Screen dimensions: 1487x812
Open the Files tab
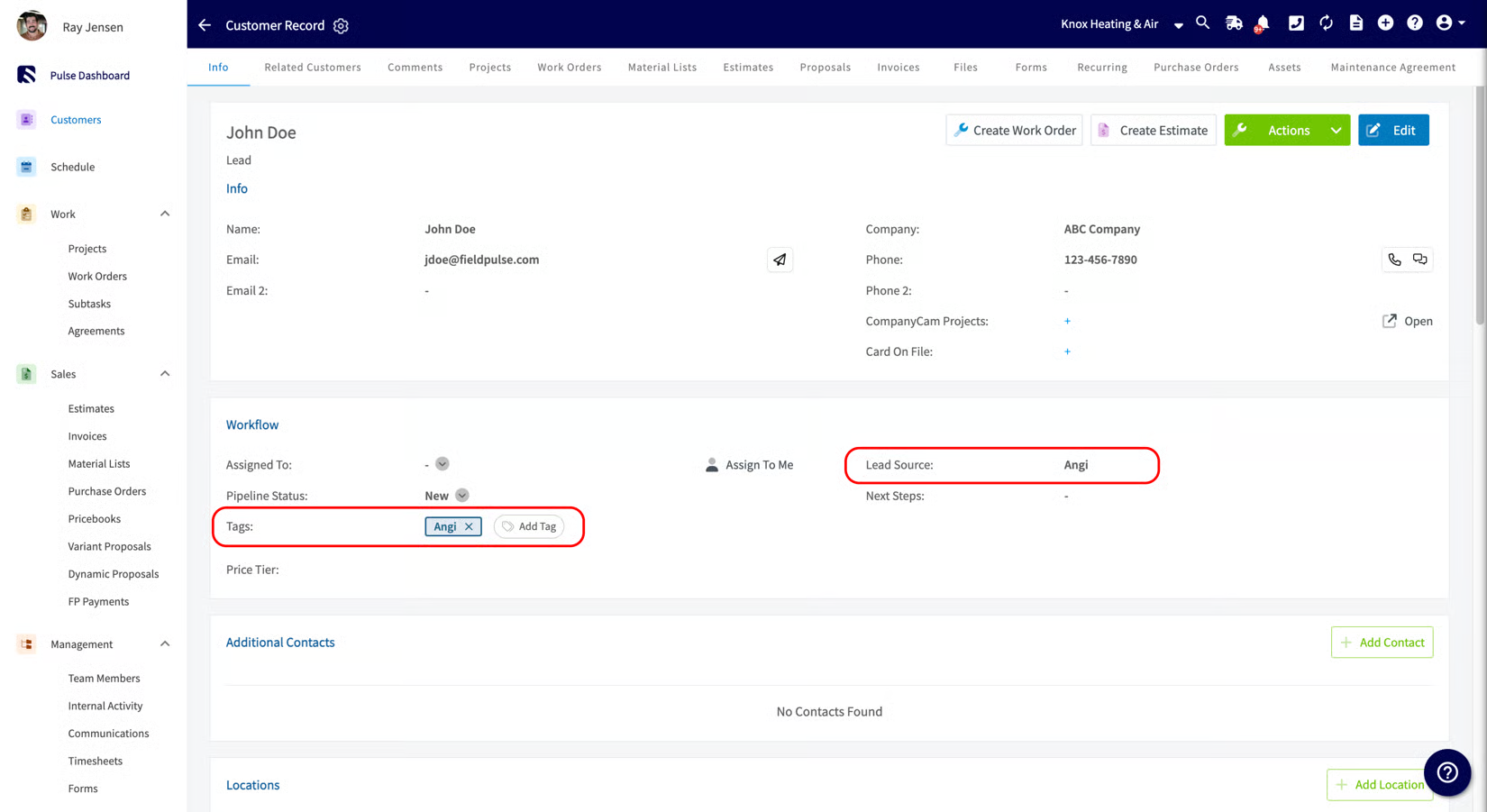pyautogui.click(x=965, y=68)
